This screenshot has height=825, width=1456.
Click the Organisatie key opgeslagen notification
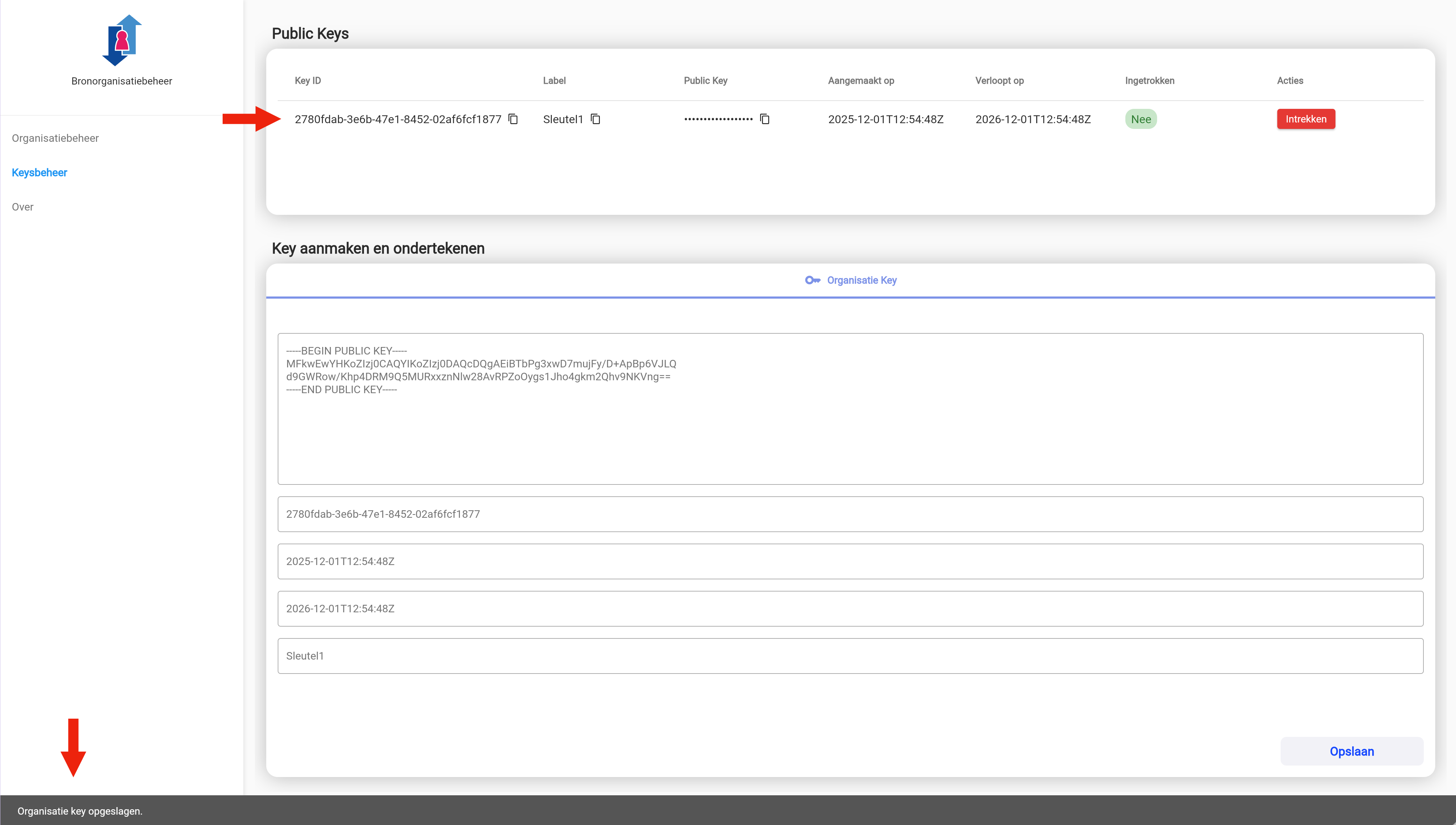coord(80,811)
